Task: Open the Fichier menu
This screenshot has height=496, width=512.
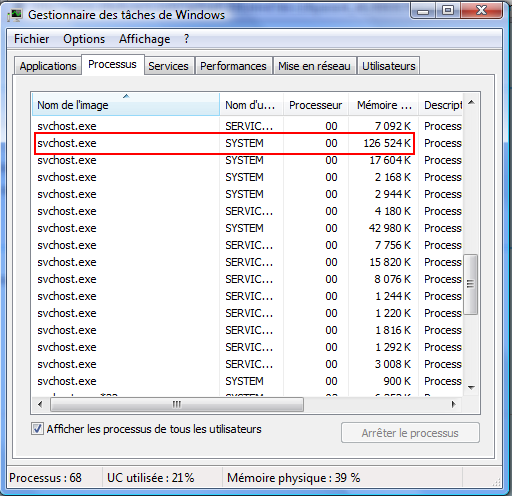Action: [x=31, y=39]
